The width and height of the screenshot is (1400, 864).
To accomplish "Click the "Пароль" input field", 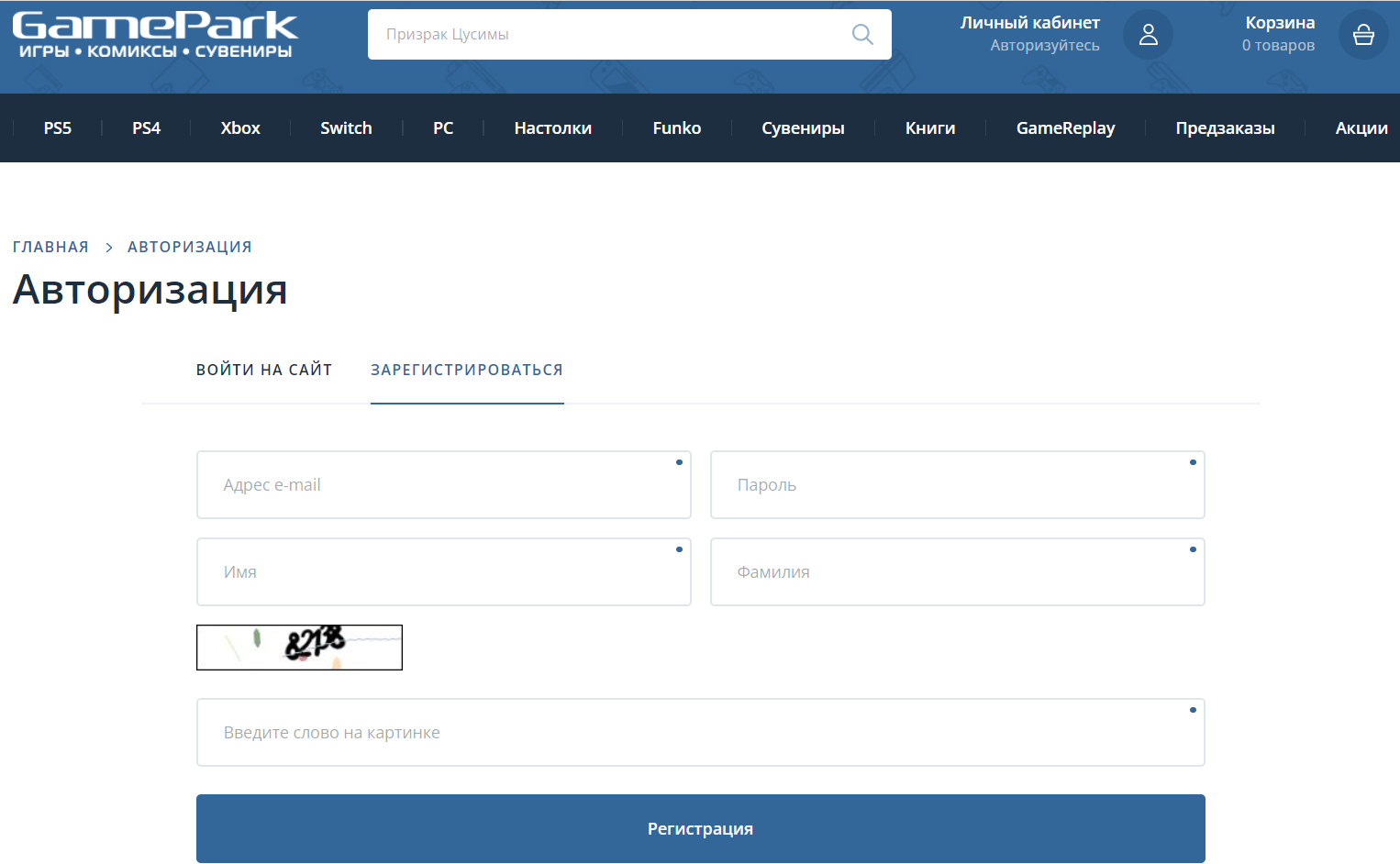I will point(958,485).
